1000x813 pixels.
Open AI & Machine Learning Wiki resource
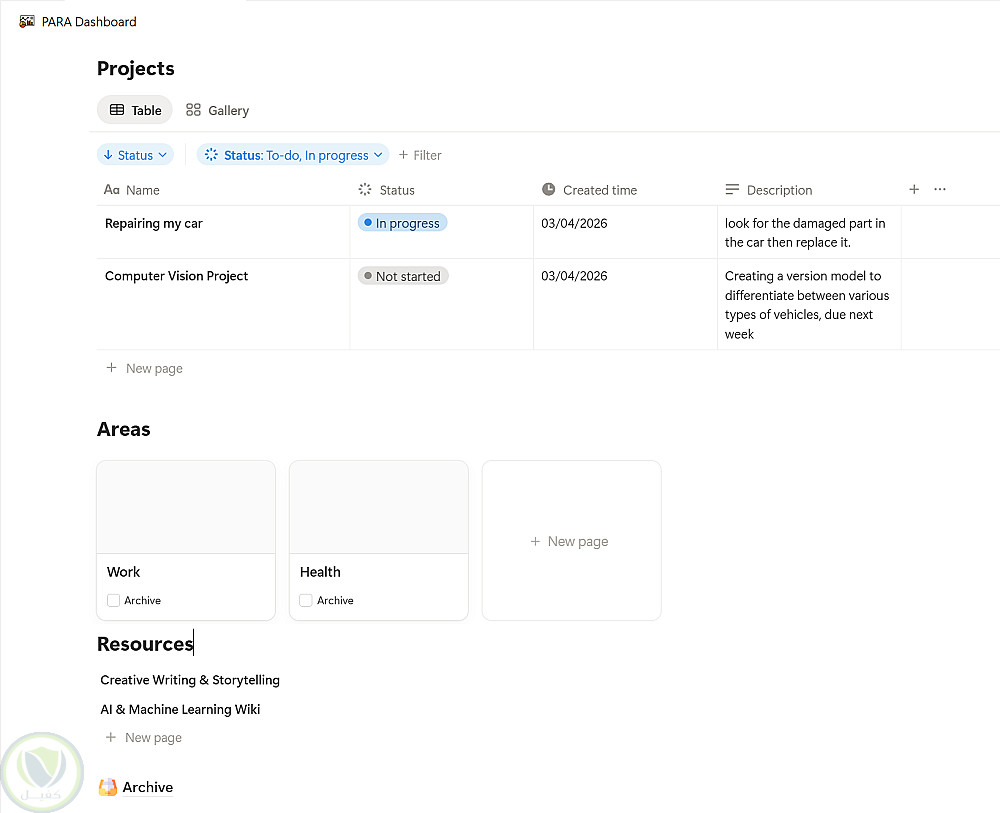[180, 709]
